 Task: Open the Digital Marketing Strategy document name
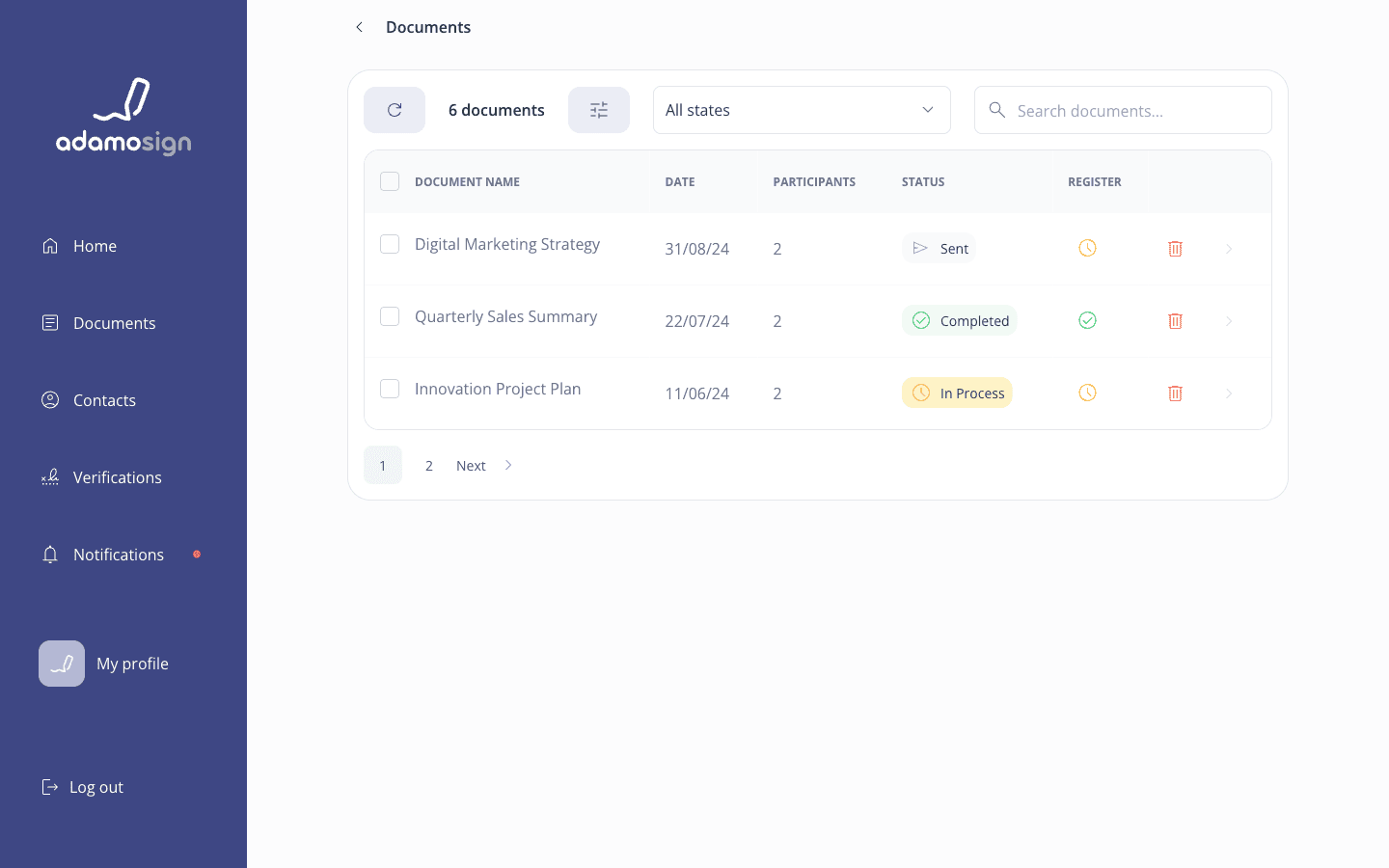507,244
